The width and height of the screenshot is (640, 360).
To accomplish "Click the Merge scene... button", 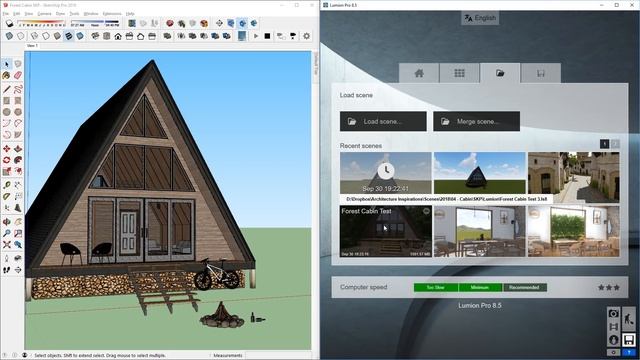I will (x=476, y=121).
